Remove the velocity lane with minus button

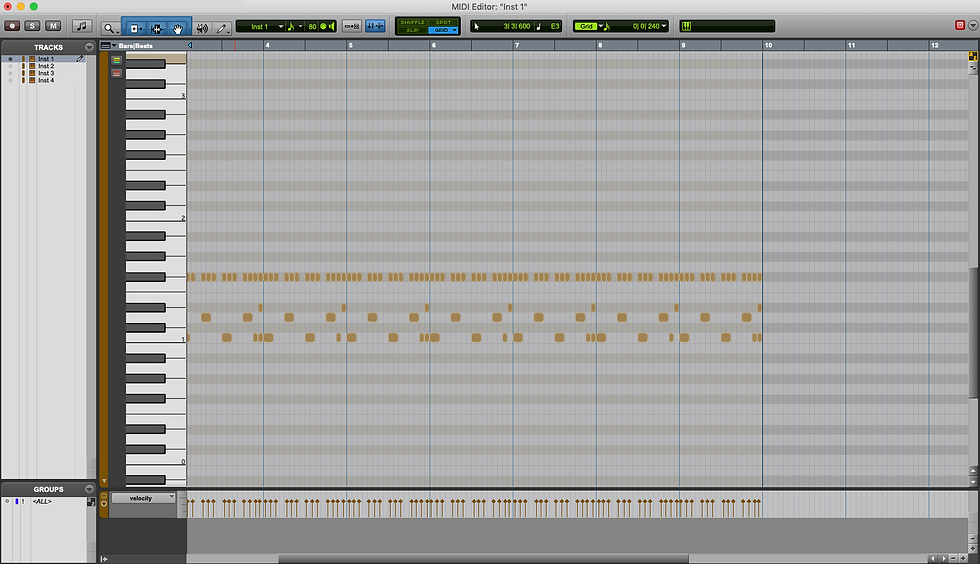(104, 496)
